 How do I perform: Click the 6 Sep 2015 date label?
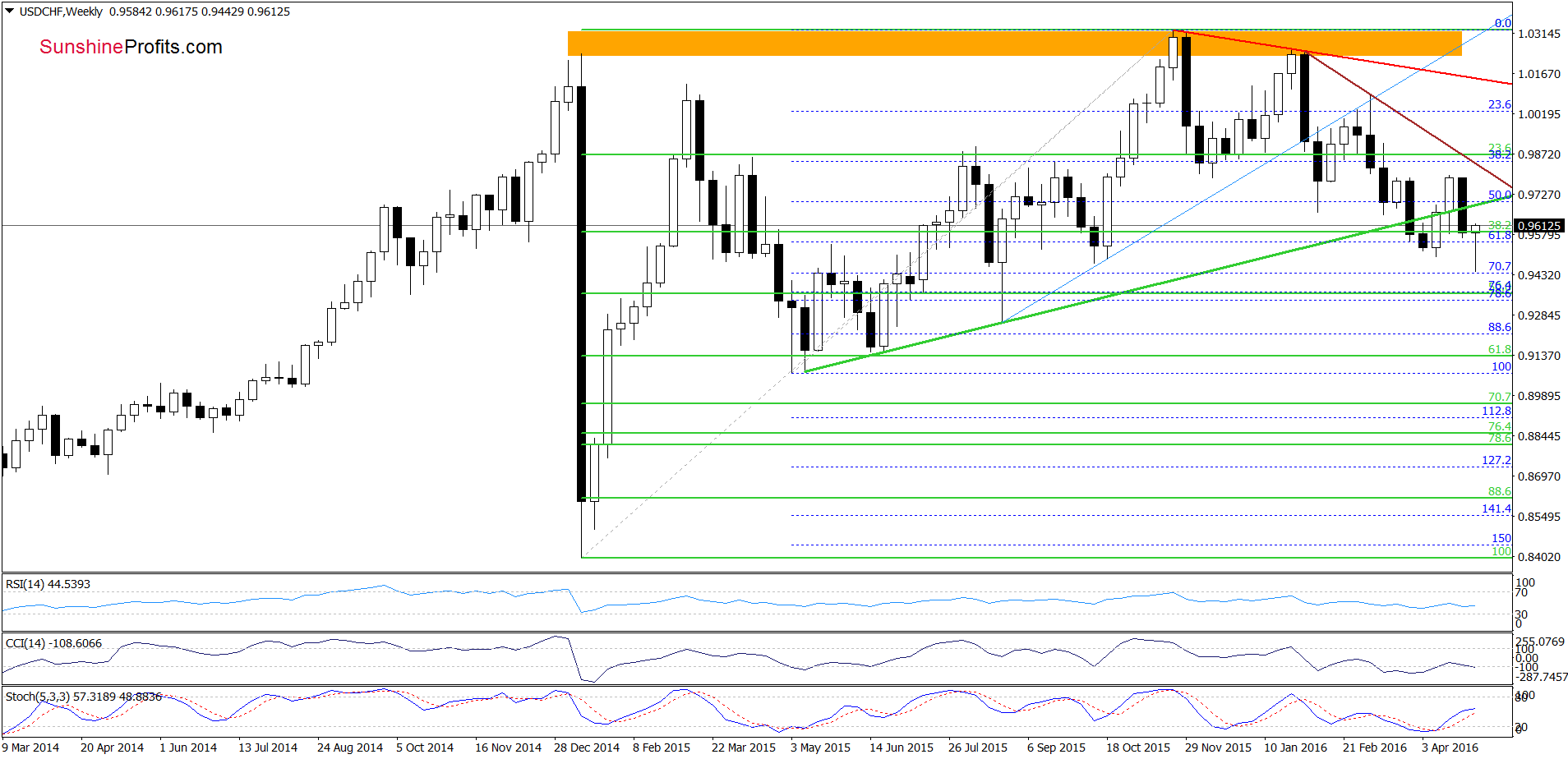[x=1056, y=747]
